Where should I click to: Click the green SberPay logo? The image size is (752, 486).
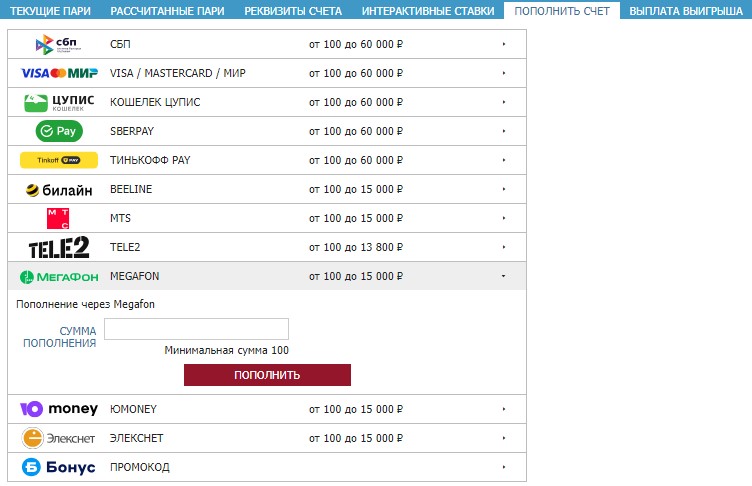coord(59,131)
